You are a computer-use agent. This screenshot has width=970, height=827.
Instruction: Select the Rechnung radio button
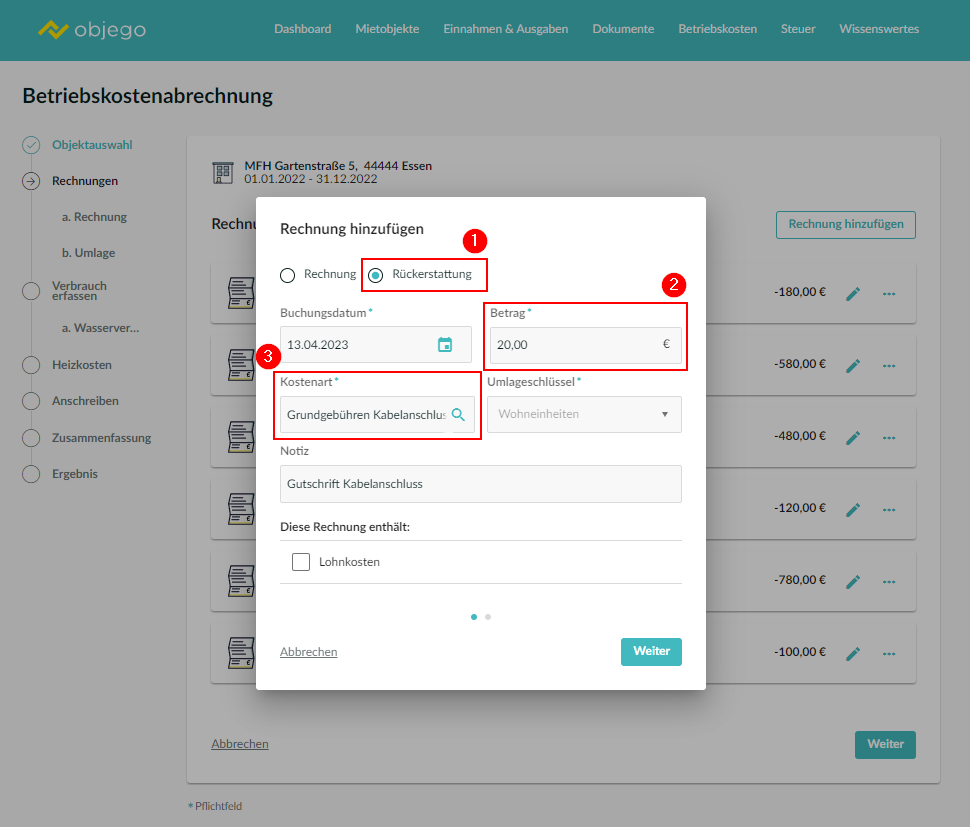pos(288,275)
